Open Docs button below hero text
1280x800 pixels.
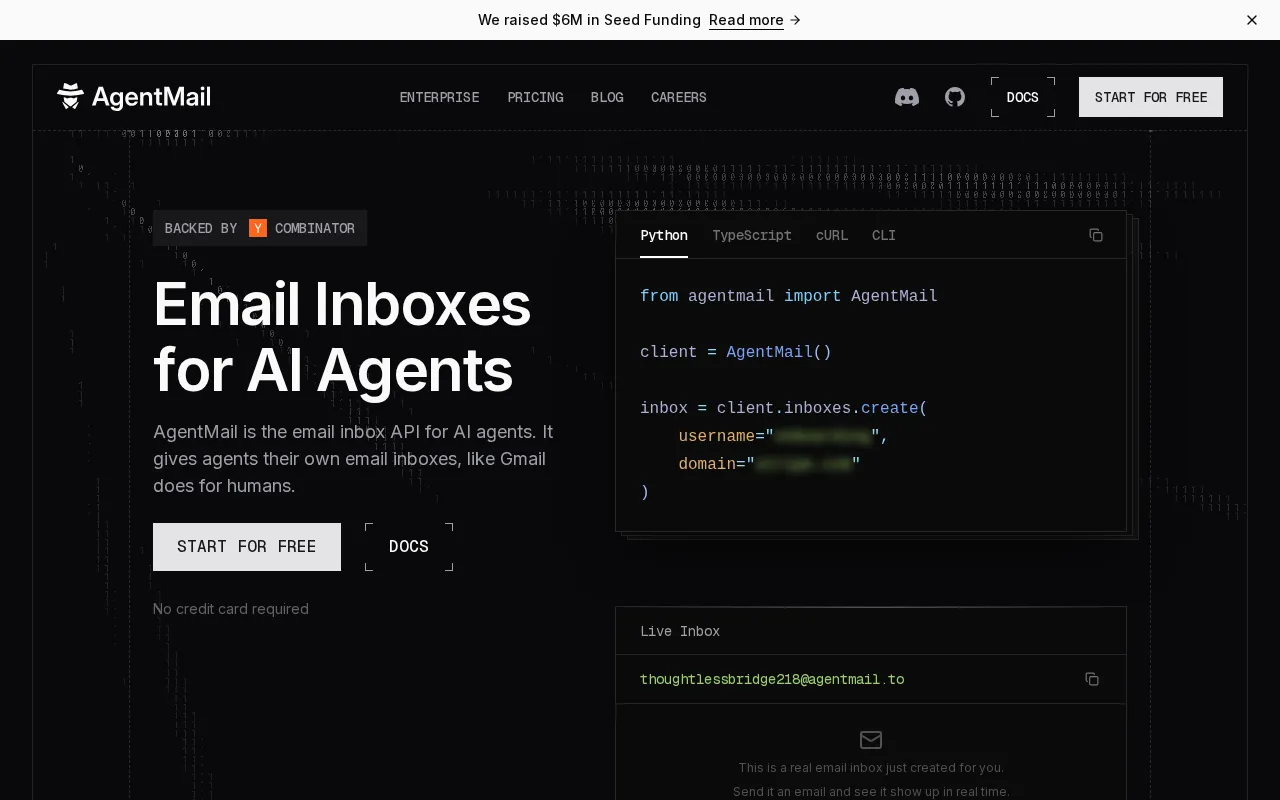(409, 547)
